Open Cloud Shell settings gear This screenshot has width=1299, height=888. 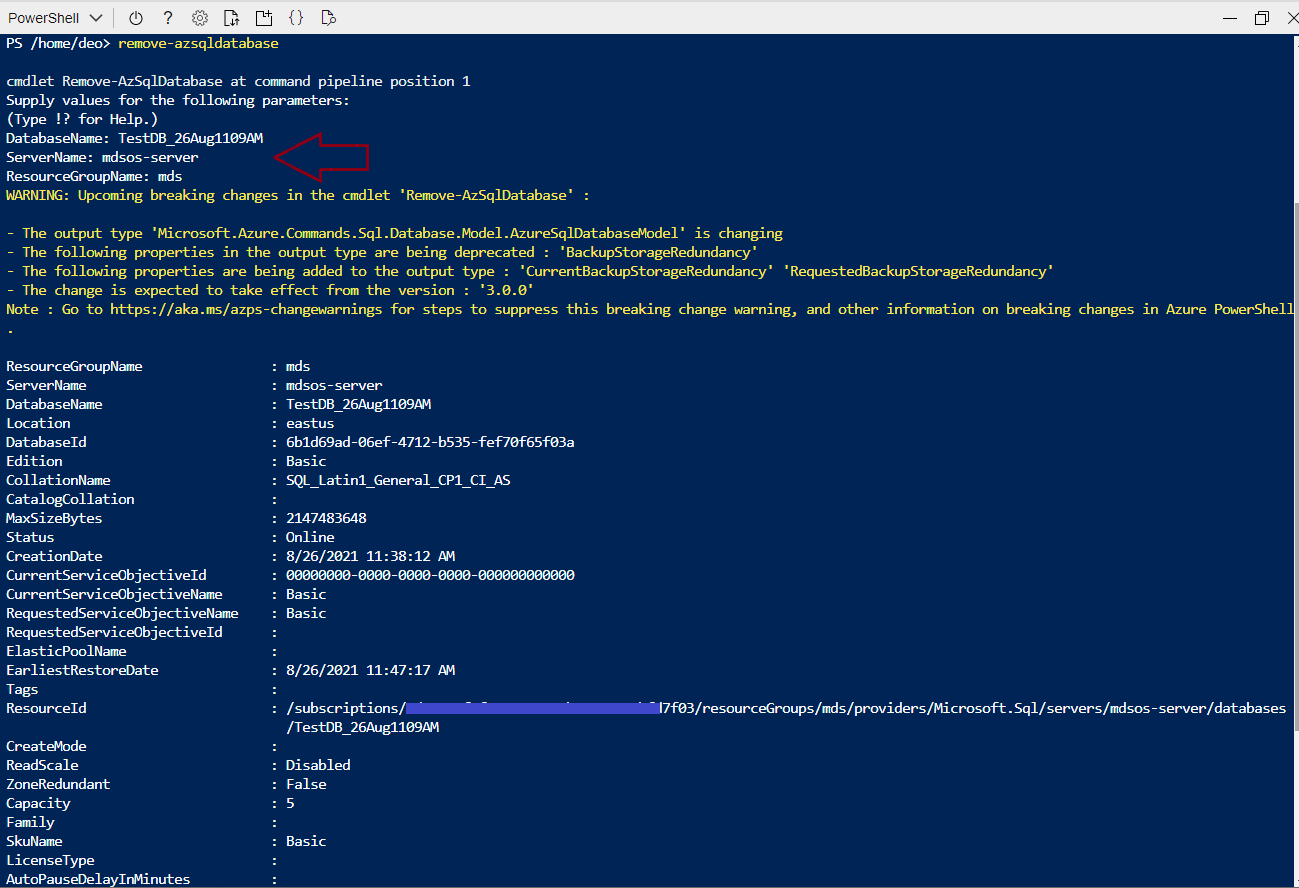click(200, 17)
